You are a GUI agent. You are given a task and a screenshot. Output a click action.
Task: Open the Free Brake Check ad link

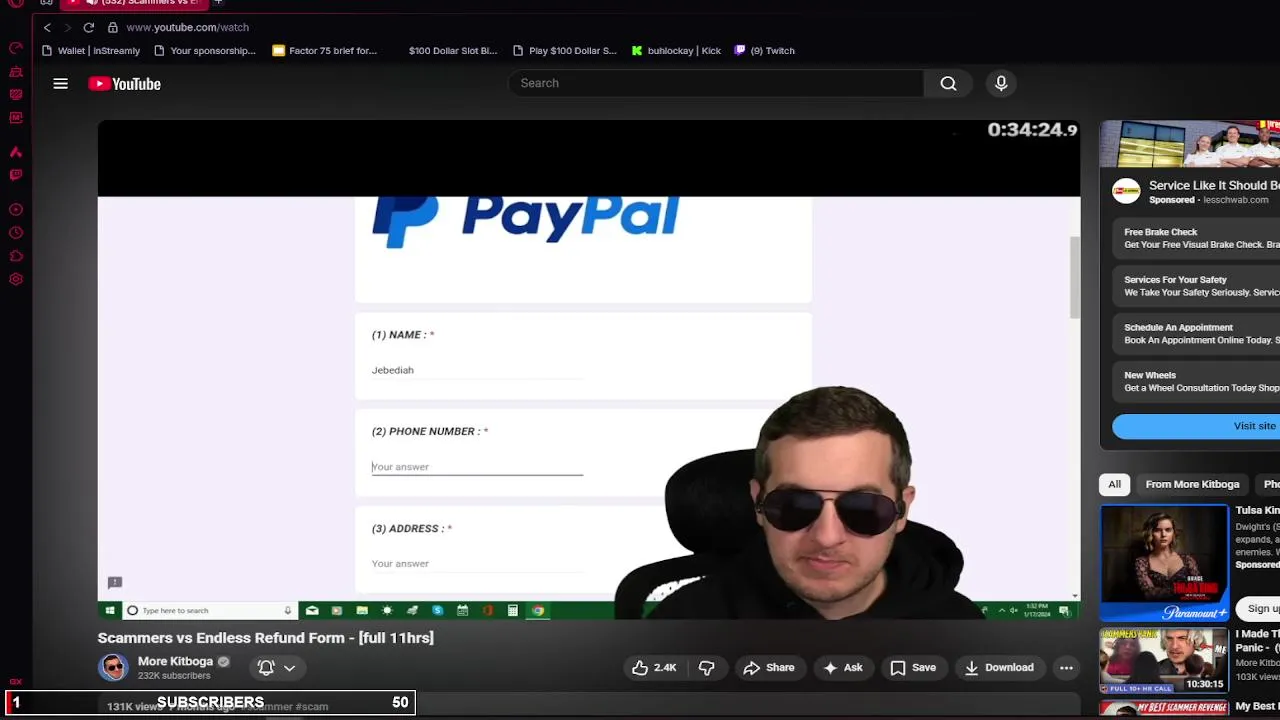[1196, 238]
